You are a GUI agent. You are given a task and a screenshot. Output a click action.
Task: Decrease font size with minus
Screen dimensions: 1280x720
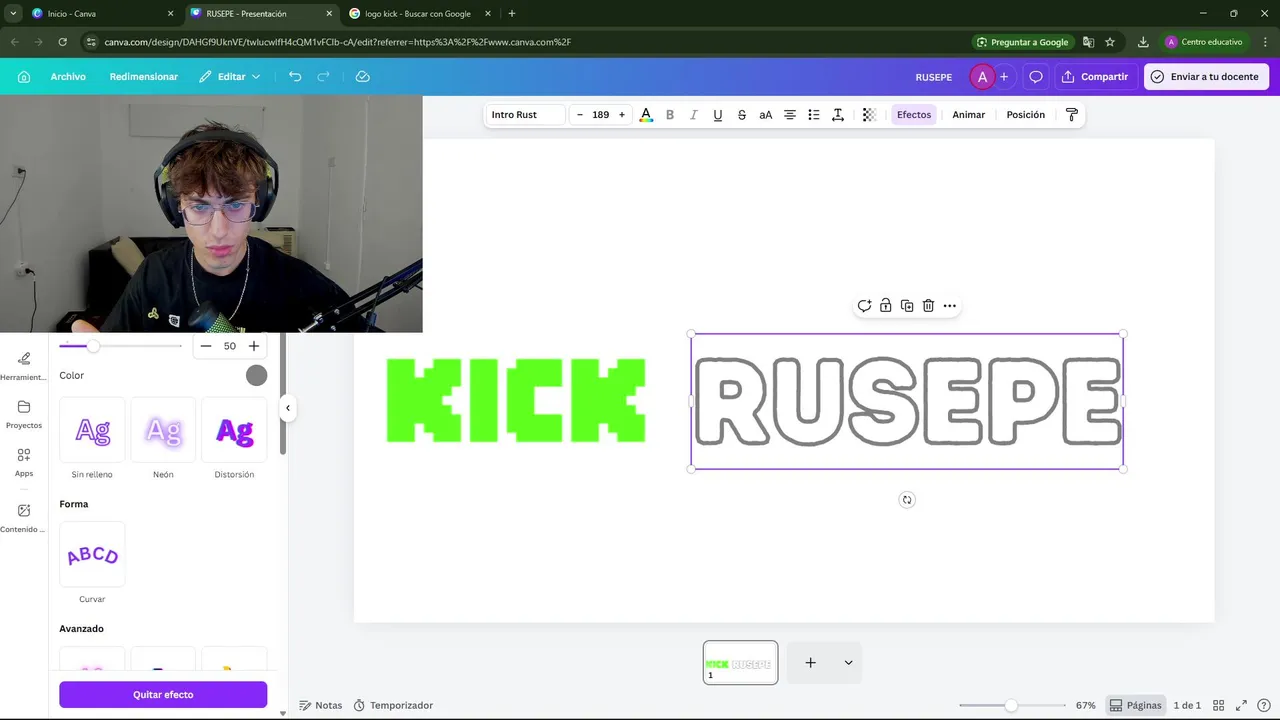(x=580, y=115)
